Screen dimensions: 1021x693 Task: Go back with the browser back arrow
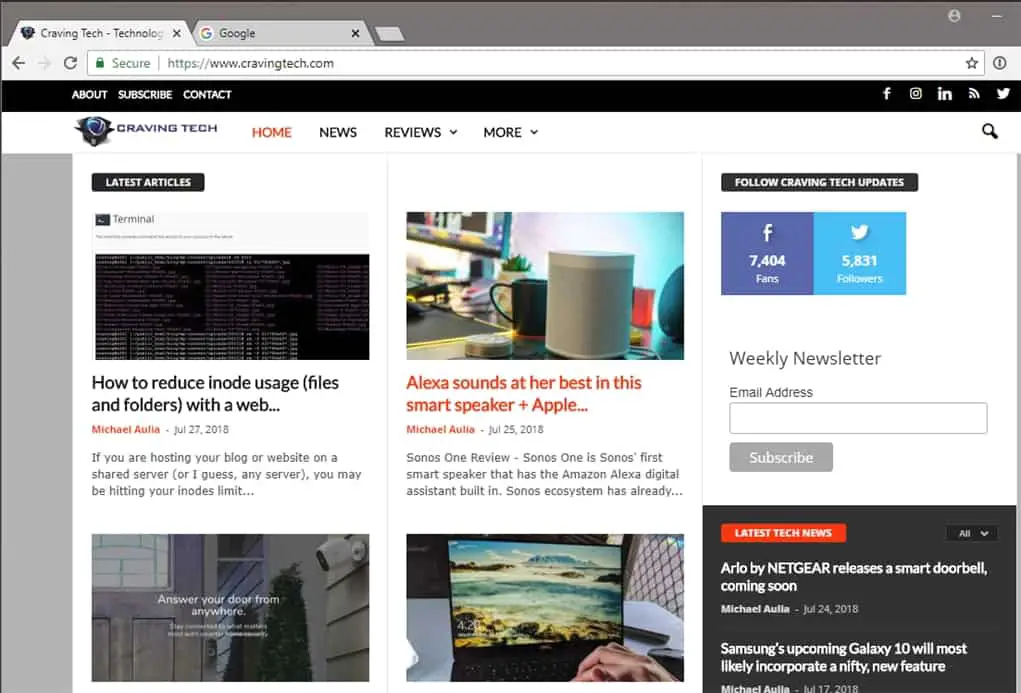point(19,63)
